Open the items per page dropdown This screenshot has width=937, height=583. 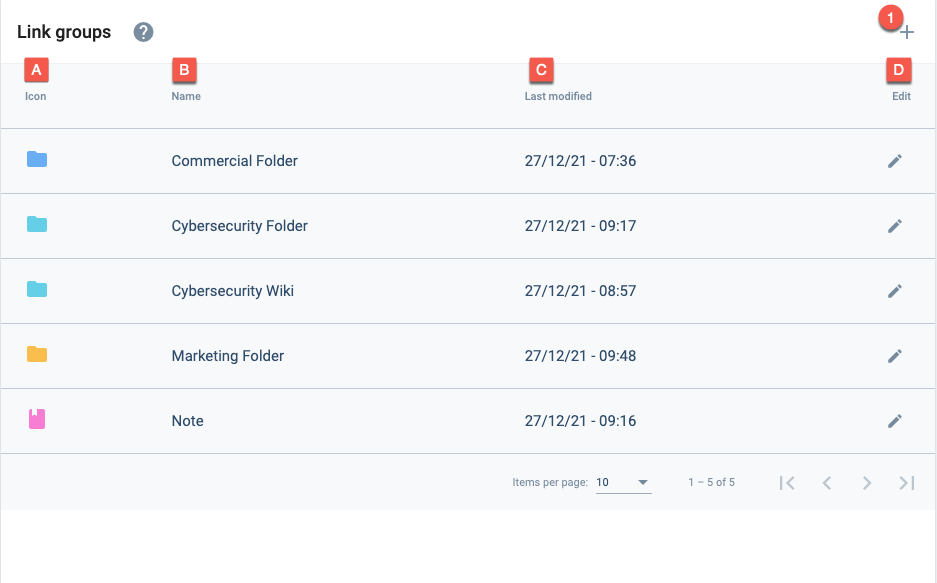pos(623,482)
